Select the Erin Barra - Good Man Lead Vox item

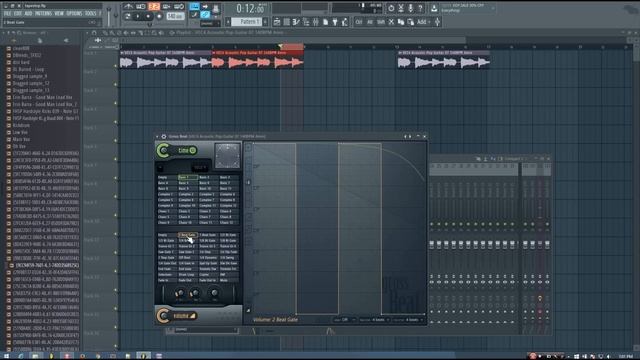(42, 98)
